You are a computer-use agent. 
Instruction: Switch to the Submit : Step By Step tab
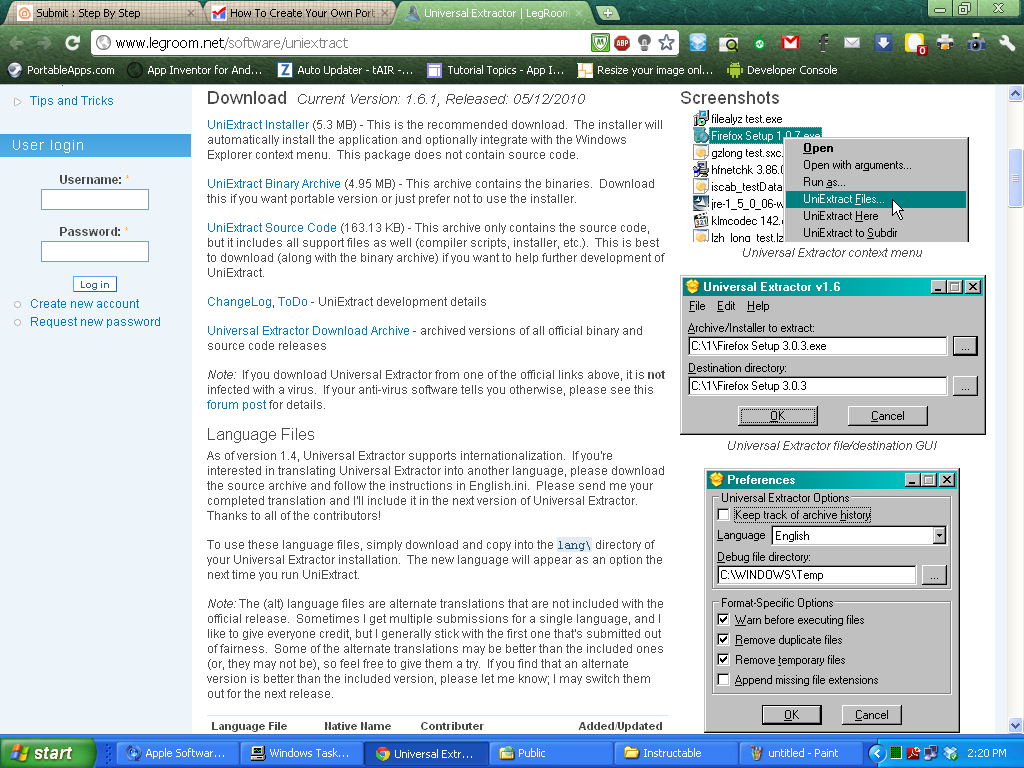104,13
